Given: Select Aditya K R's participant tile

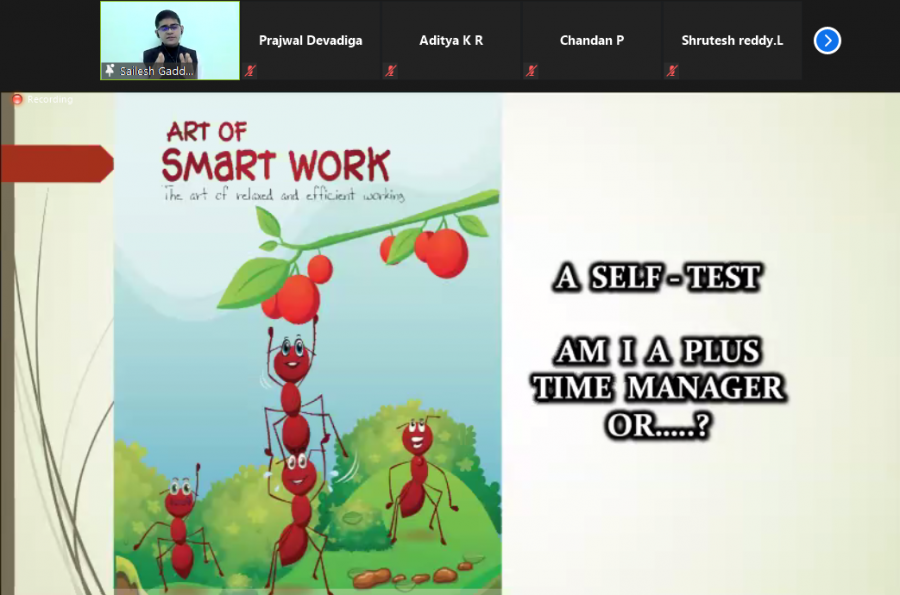Looking at the screenshot, I should tap(450, 40).
